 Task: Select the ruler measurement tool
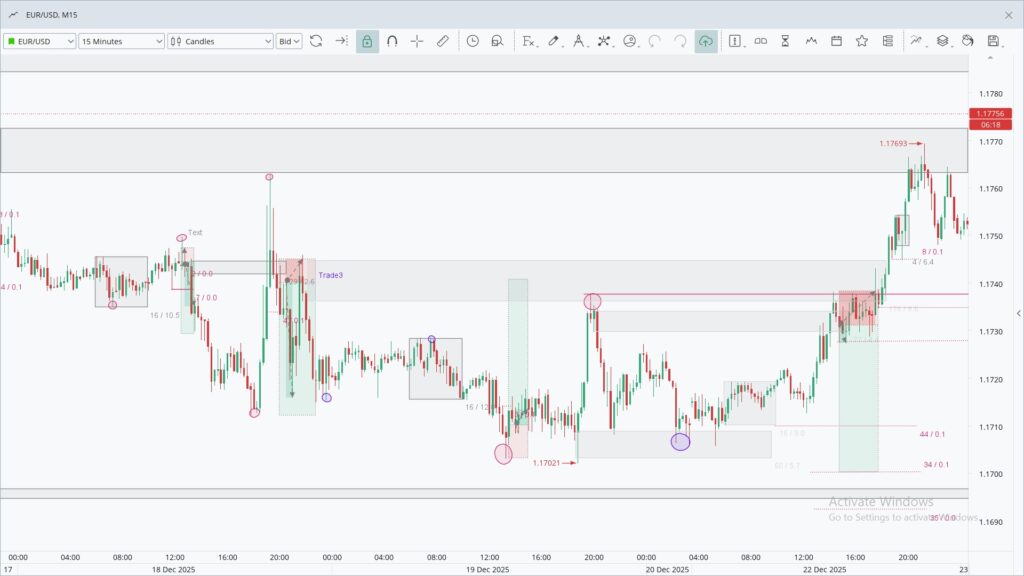(x=442, y=41)
